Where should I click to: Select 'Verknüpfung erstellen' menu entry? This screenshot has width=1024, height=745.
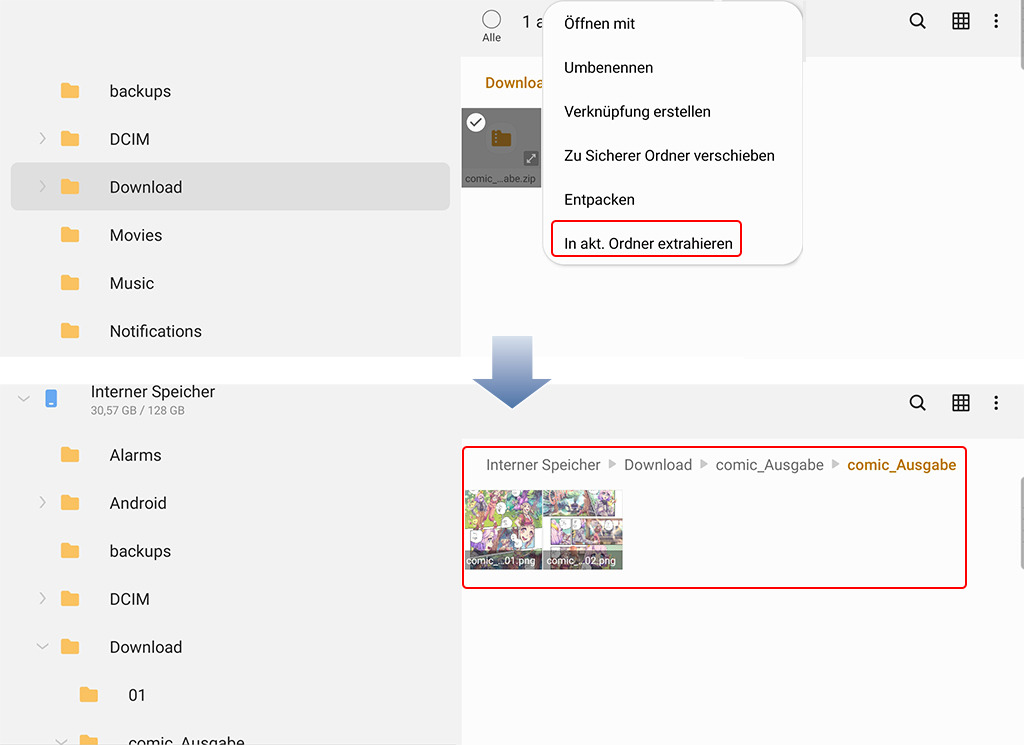(637, 112)
